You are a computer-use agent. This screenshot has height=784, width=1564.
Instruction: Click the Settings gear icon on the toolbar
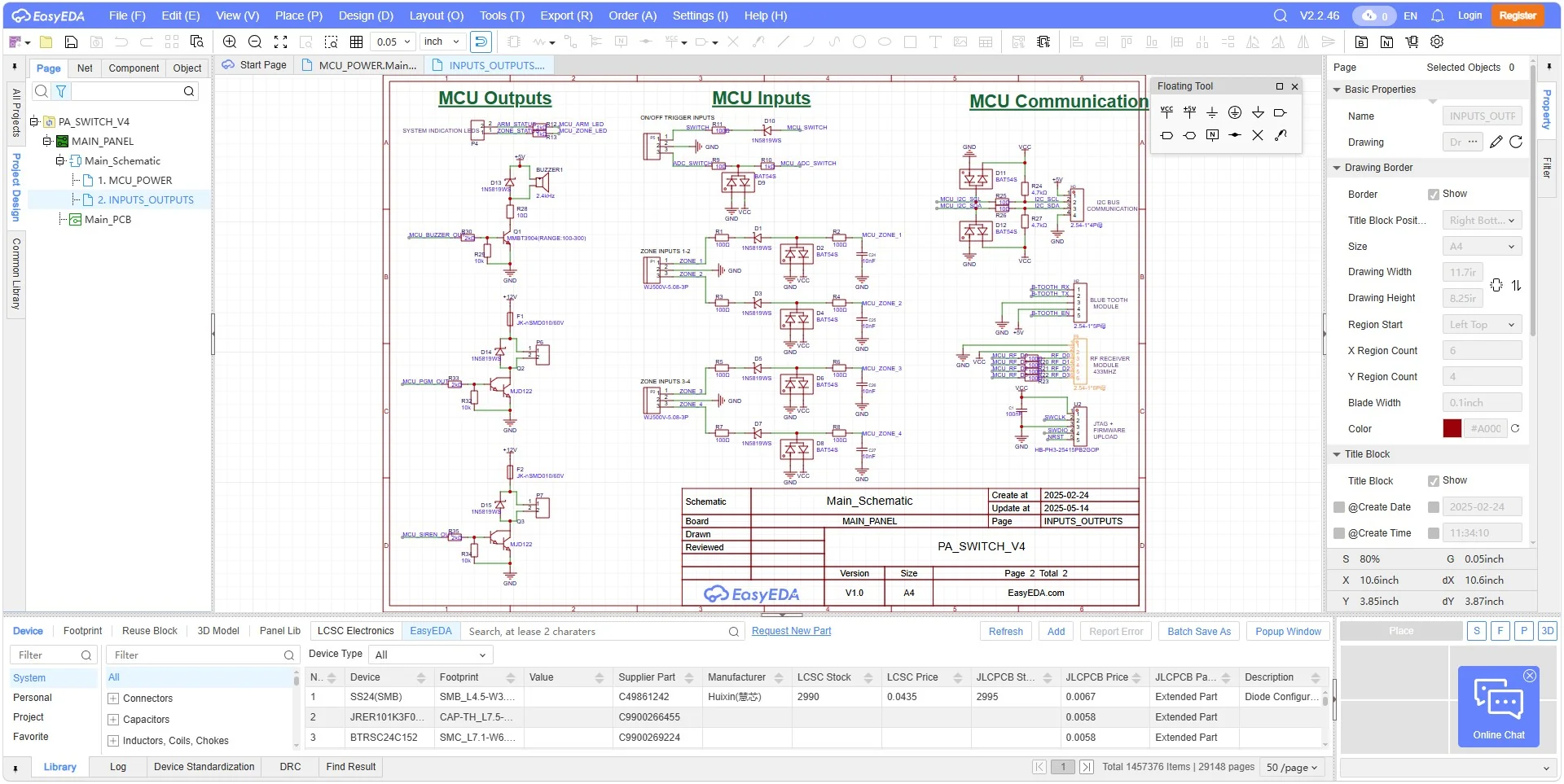(x=1437, y=42)
